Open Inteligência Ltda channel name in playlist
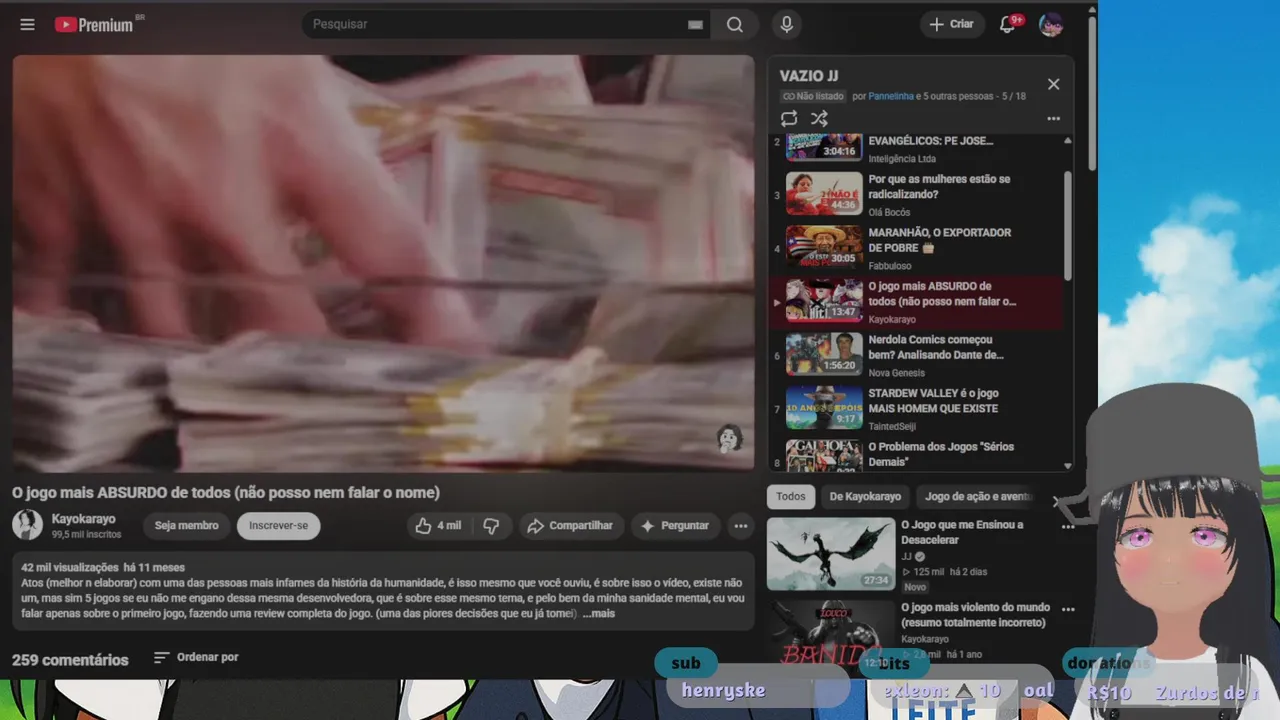1280x720 pixels. 902,159
